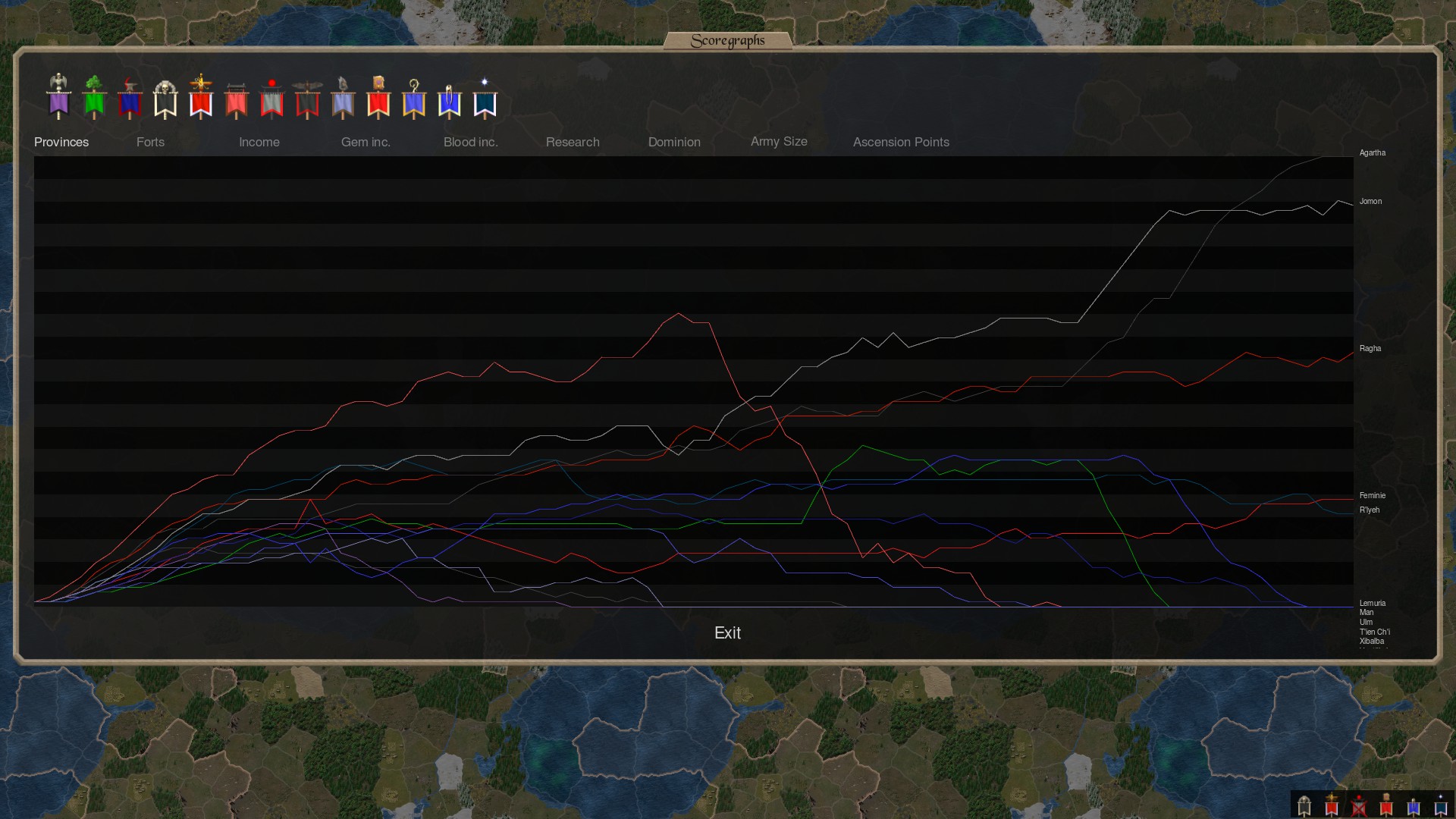This screenshot has height=819, width=1456.
Task: Click book-topped red banner in bottom-right bar
Action: (x=1386, y=805)
